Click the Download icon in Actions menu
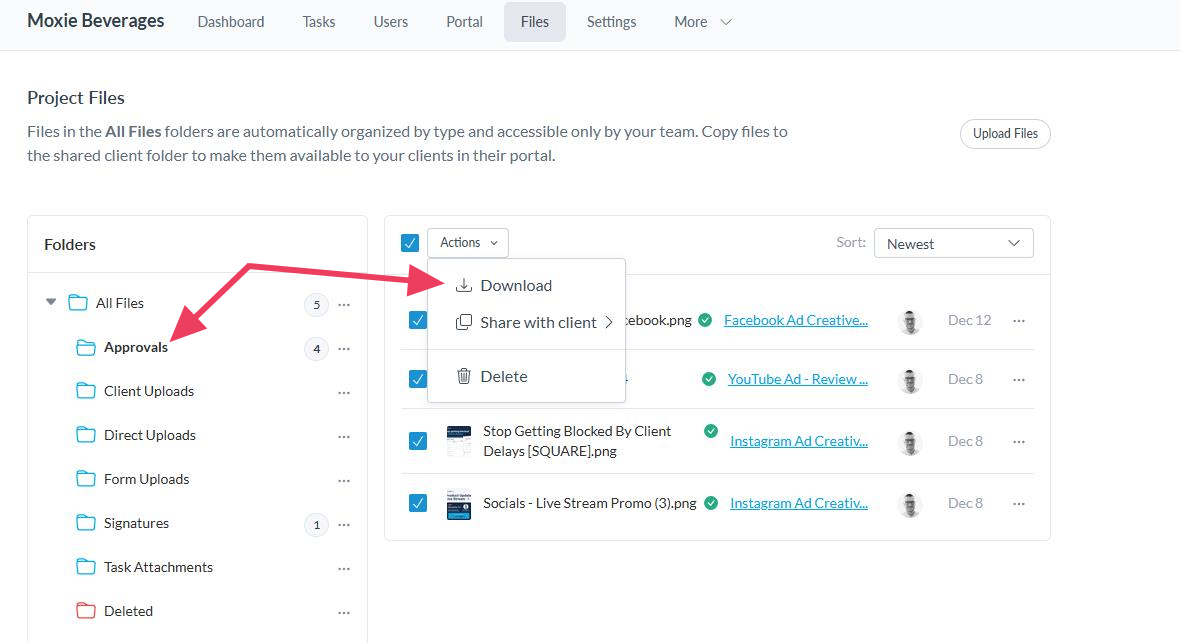1180x643 pixels. [464, 285]
